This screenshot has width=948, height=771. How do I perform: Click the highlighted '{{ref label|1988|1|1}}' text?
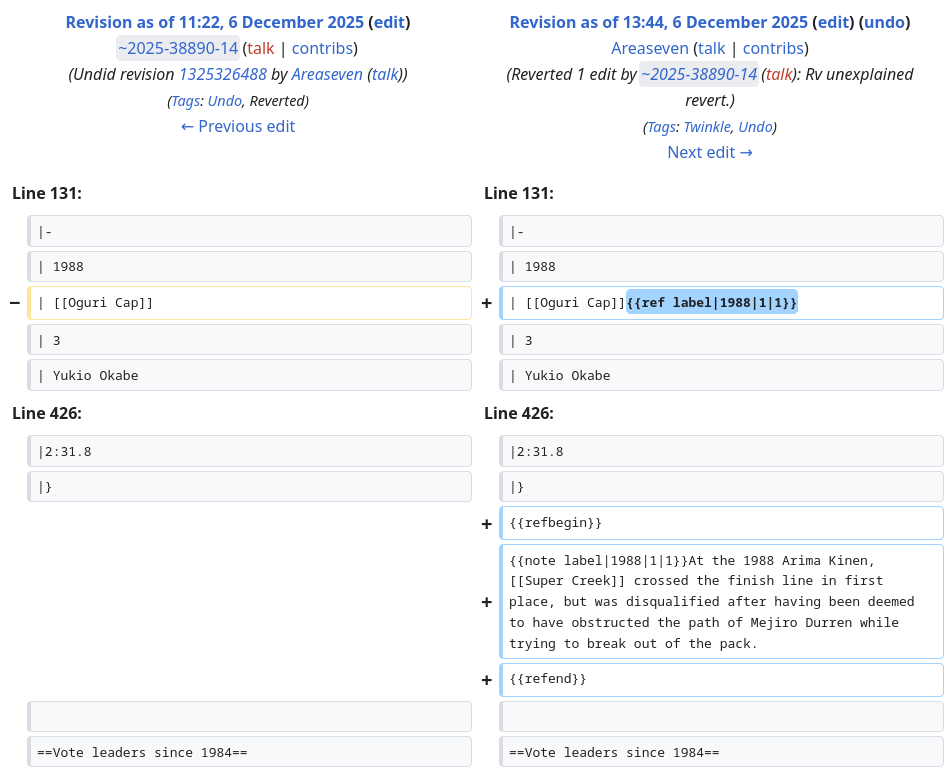pos(712,303)
